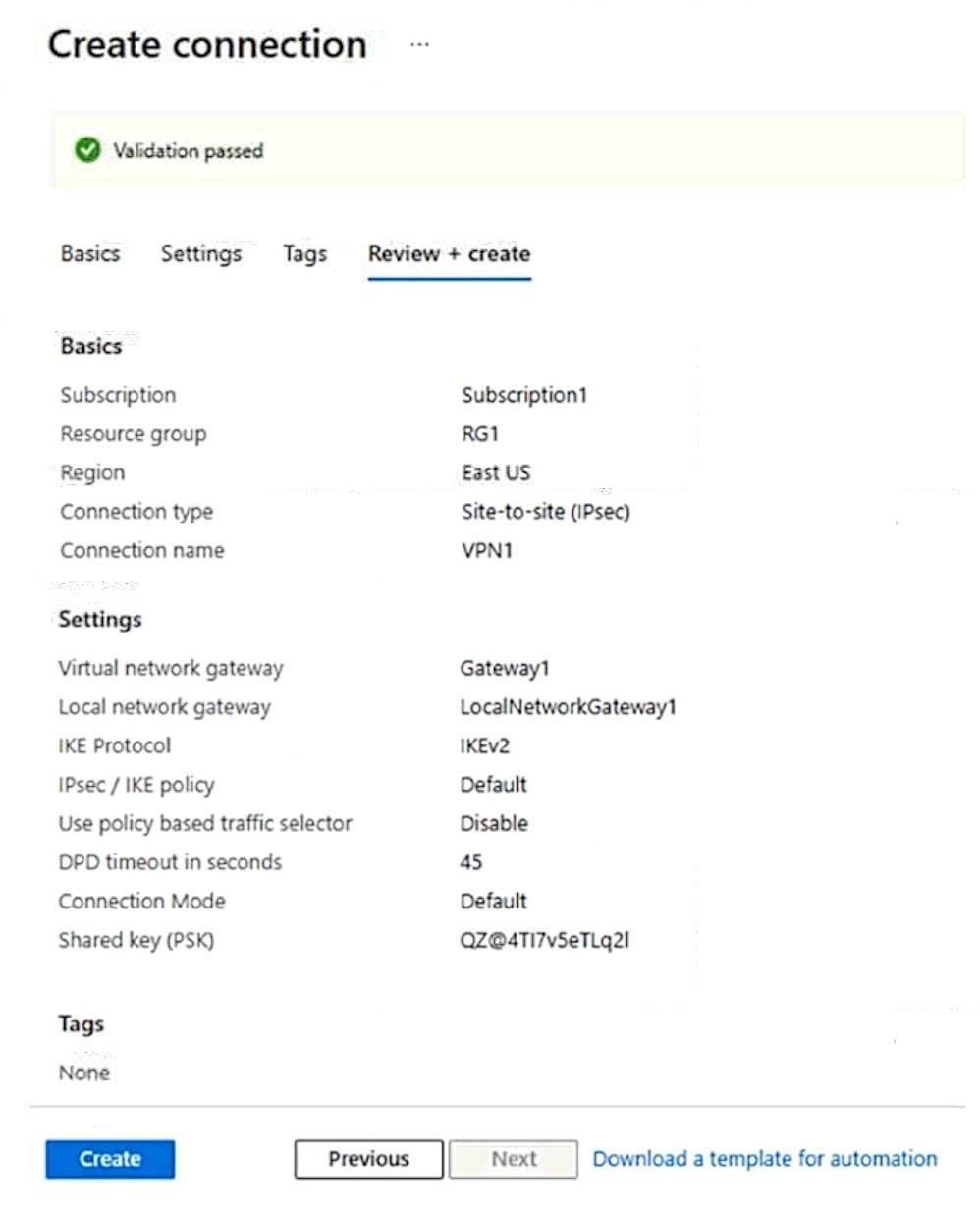Click the LocalNetworkGateway1 value
Viewport: 980px width, 1210px height.
(569, 707)
